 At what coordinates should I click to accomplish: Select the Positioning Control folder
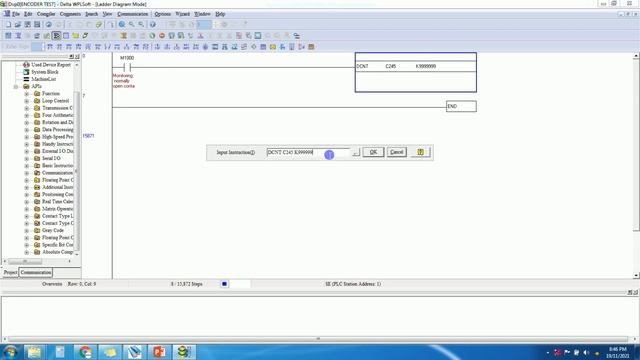[x=58, y=194]
